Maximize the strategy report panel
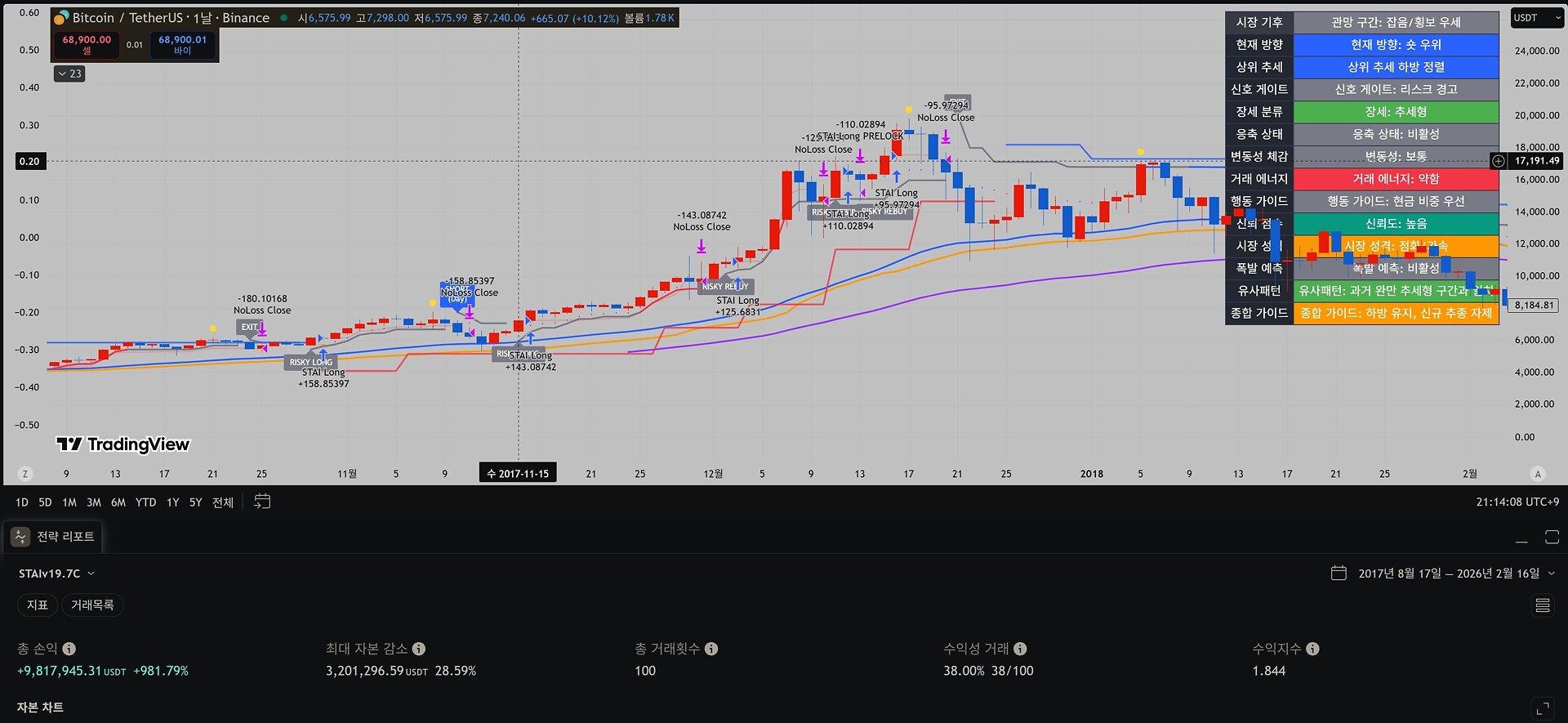 click(1552, 537)
